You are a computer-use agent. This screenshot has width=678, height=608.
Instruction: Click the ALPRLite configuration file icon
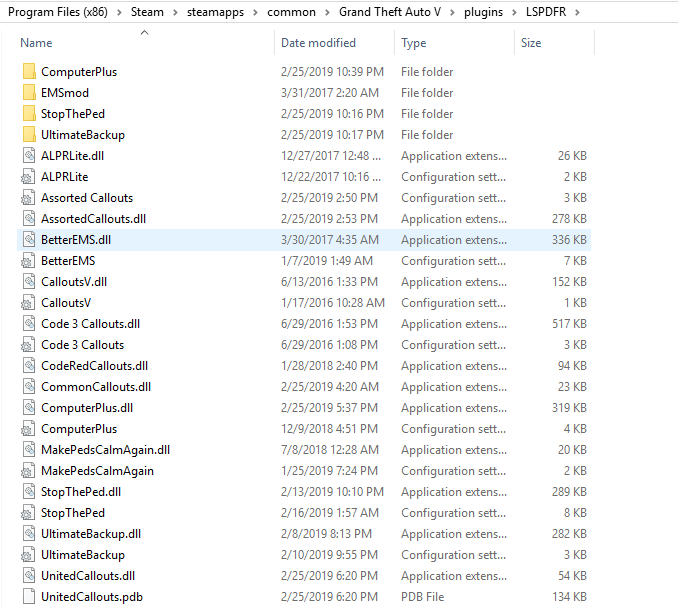[x=28, y=177]
